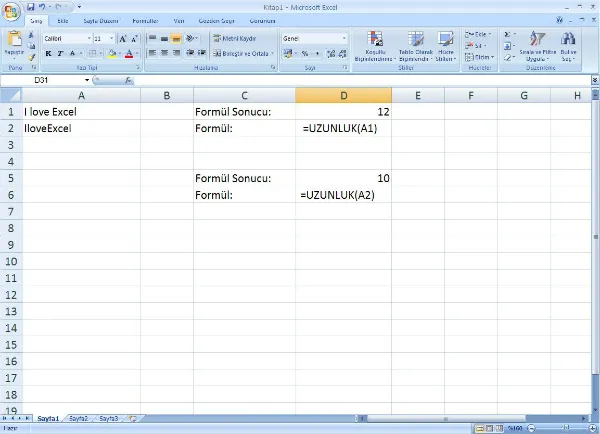Switch to the Formüller ribbon tab
This screenshot has height=434, width=600.
(145, 20)
